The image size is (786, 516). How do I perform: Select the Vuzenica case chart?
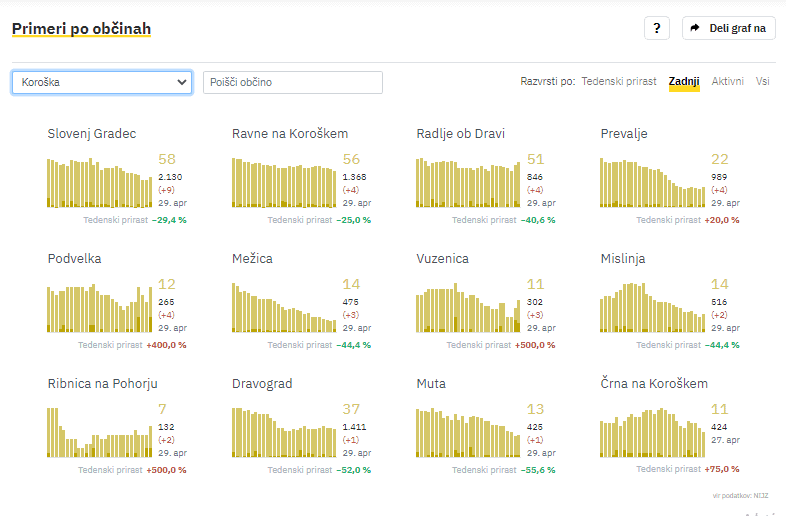coord(468,307)
